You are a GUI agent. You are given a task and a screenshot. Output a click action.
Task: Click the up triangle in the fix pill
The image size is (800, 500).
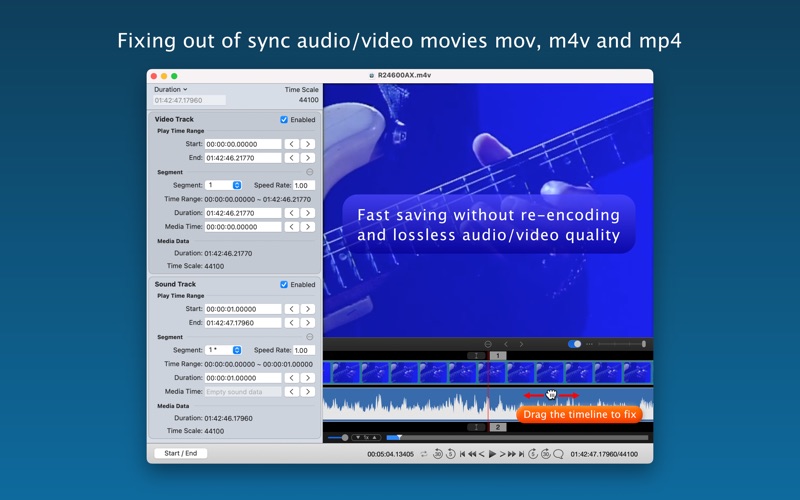coord(374,438)
